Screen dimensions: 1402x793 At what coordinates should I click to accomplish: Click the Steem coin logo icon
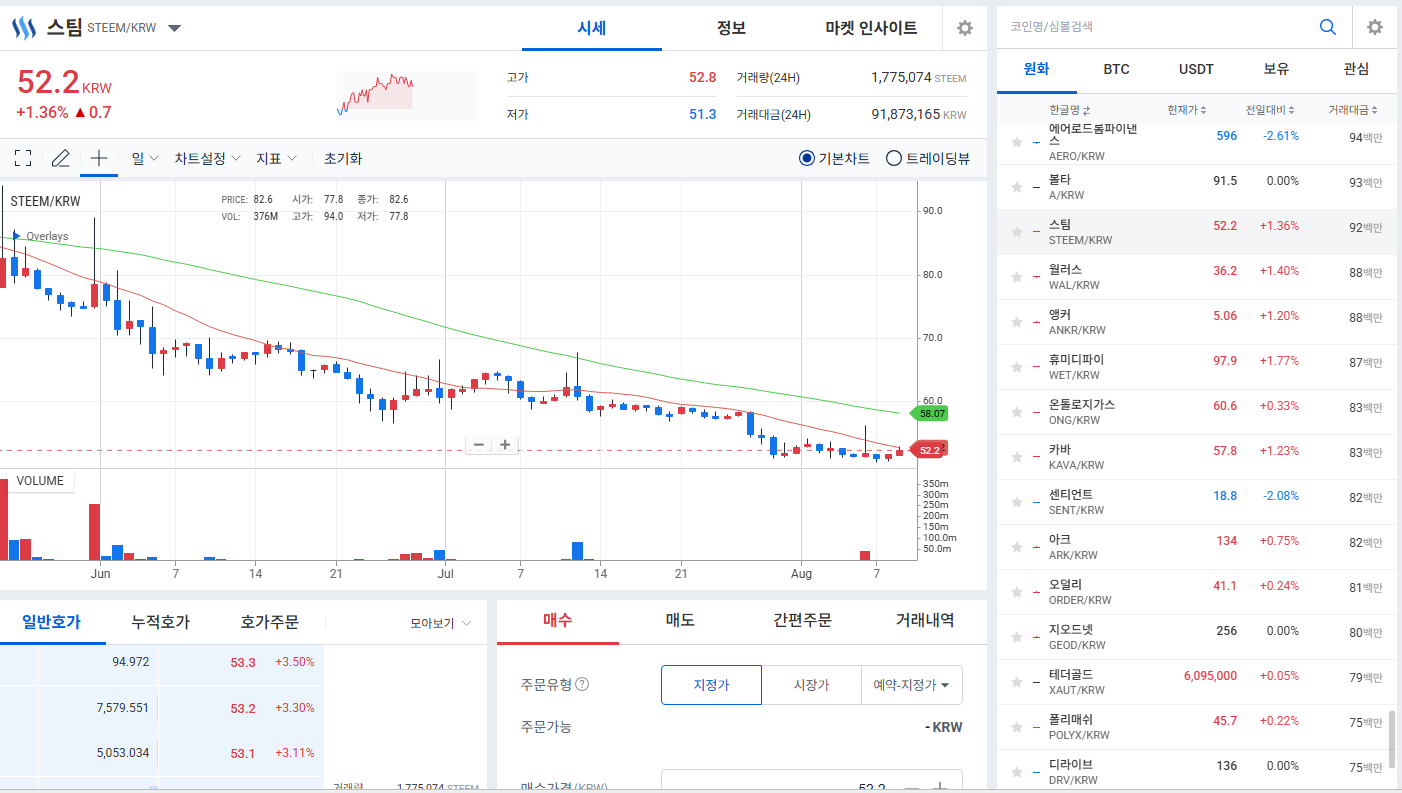point(23,28)
